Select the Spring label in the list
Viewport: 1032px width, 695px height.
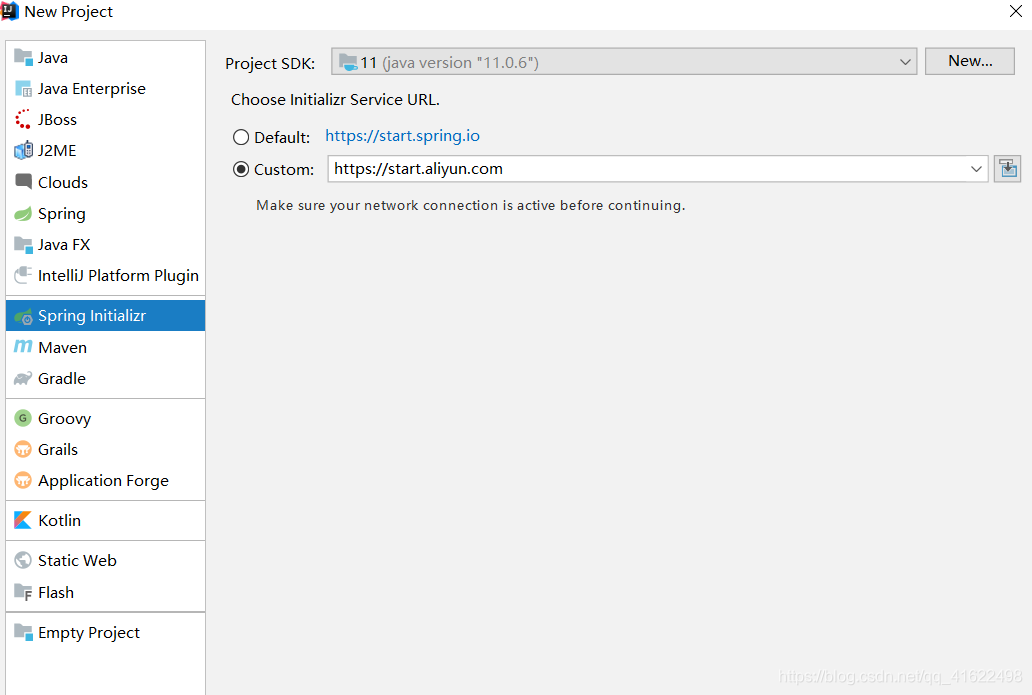(x=62, y=214)
